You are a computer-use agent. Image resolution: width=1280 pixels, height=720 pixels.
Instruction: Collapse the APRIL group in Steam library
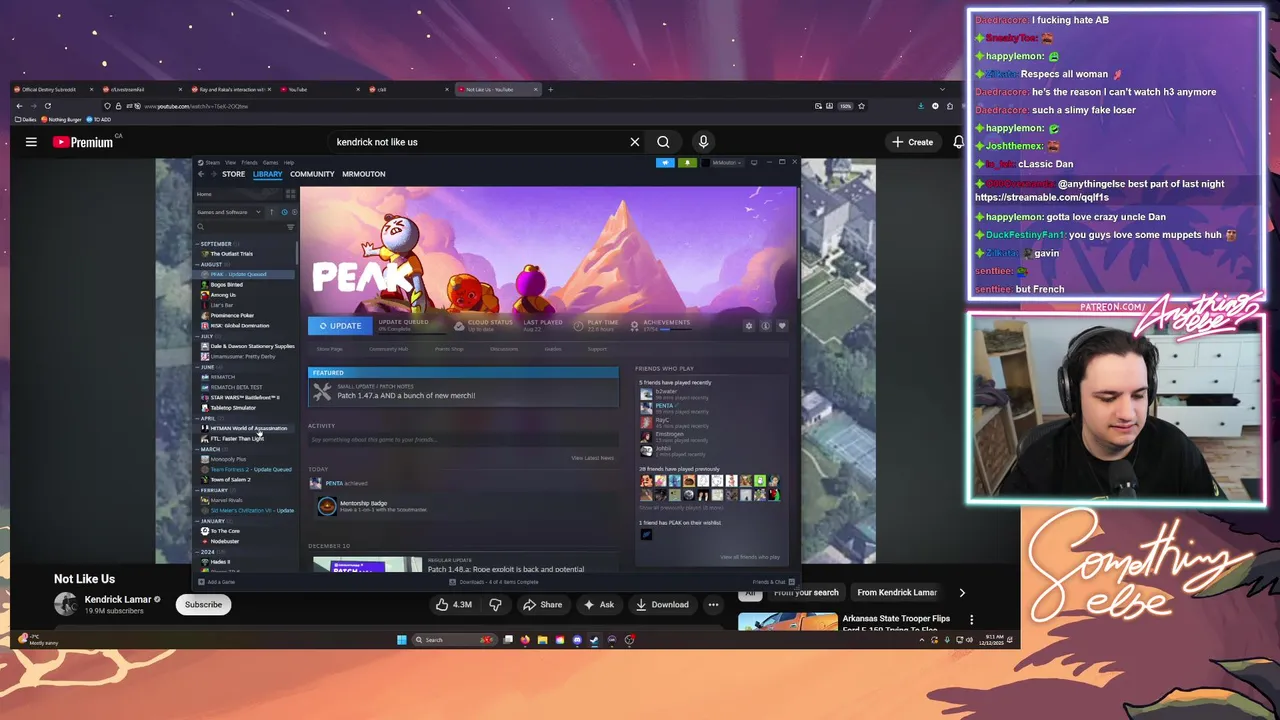pos(198,418)
